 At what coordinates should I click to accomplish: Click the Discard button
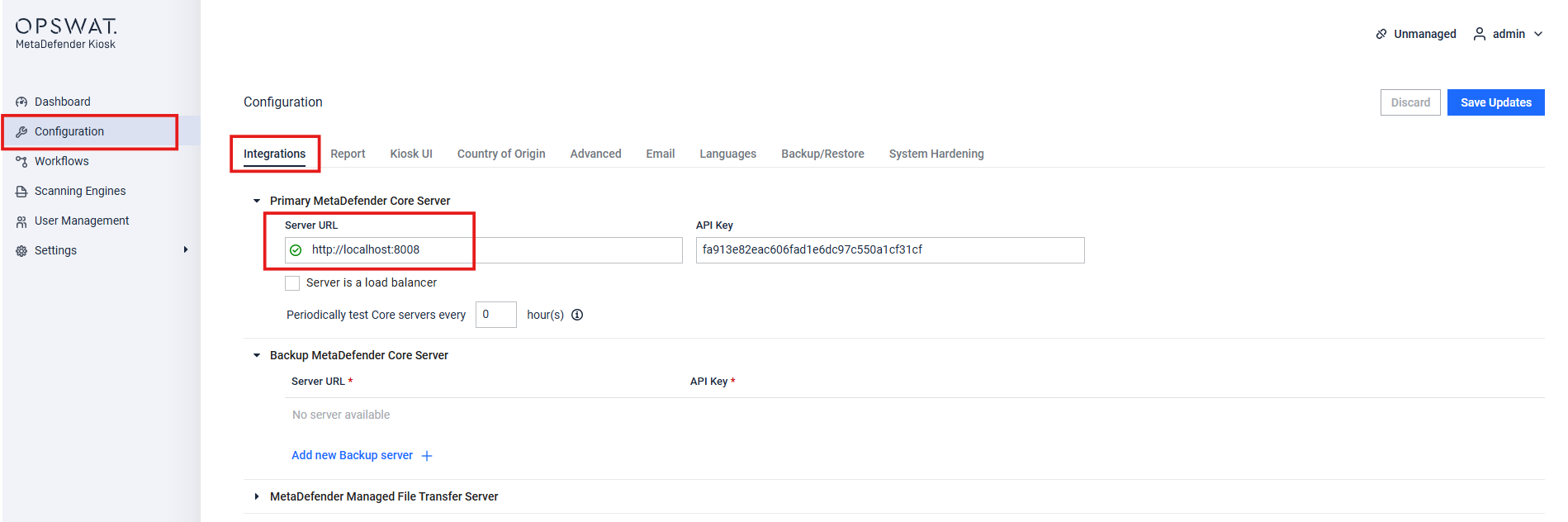tap(1410, 102)
